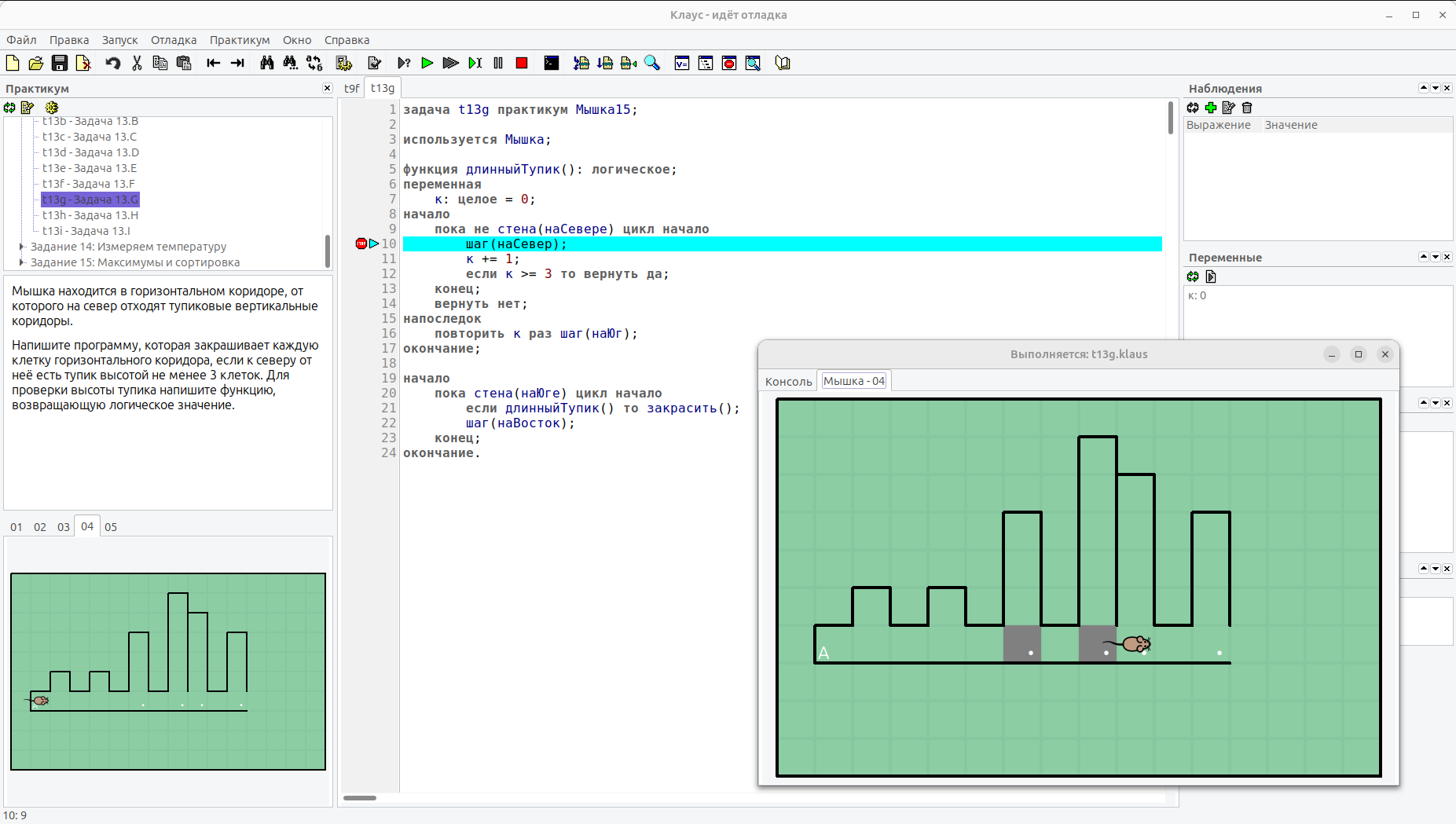Click the check program icon
The image size is (1456, 824).
pyautogui.click(x=374, y=63)
